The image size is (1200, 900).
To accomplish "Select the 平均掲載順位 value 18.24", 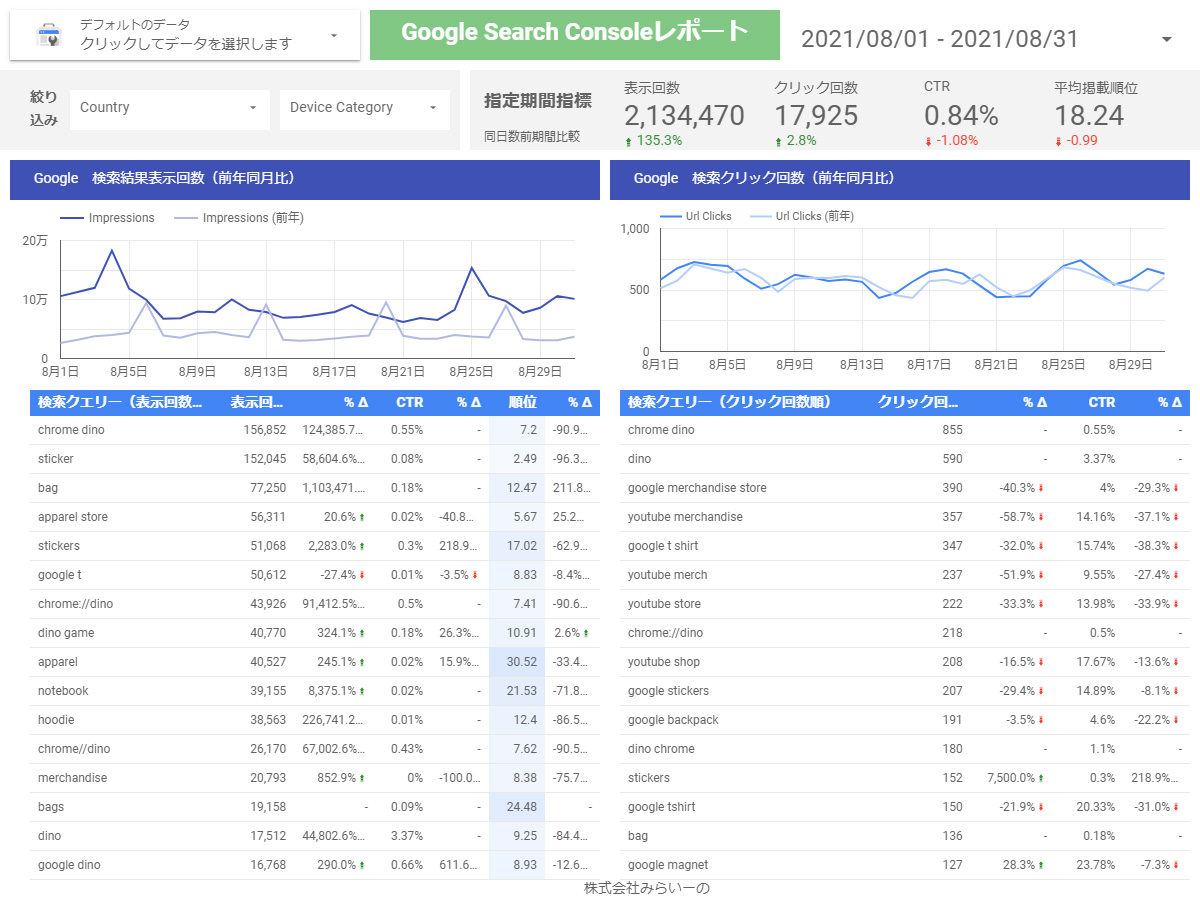I will (x=1089, y=115).
